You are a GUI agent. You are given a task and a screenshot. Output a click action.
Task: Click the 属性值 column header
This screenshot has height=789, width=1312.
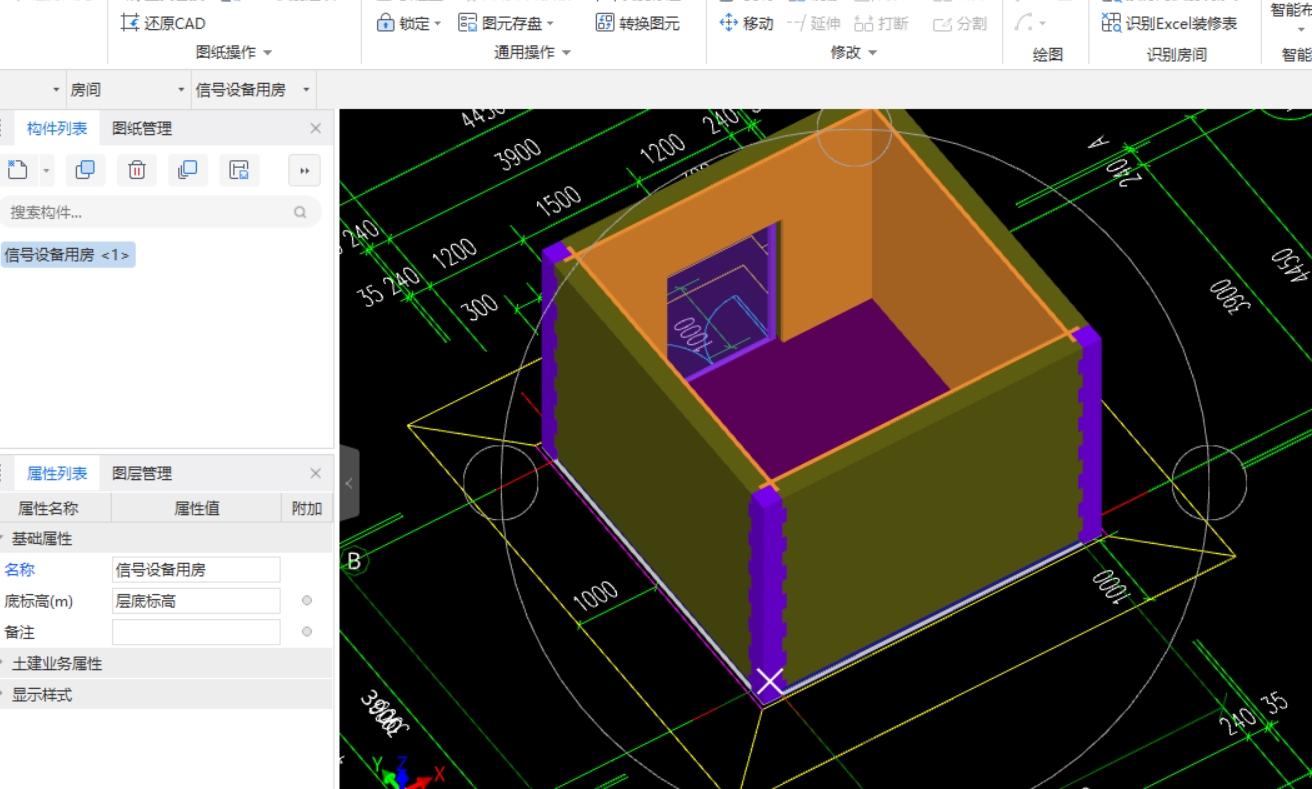196,508
